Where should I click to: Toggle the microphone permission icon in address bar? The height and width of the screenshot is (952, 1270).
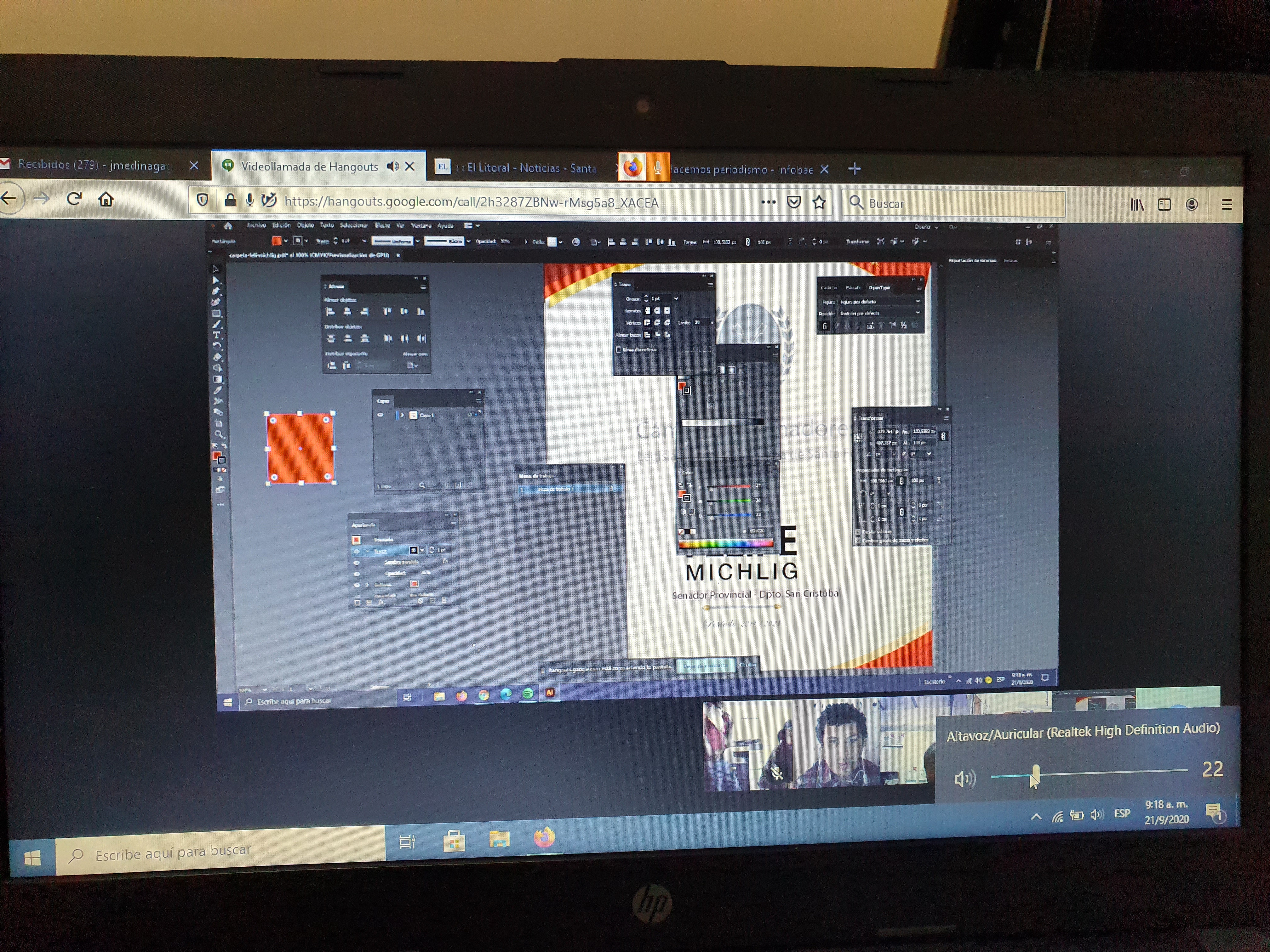click(x=250, y=200)
